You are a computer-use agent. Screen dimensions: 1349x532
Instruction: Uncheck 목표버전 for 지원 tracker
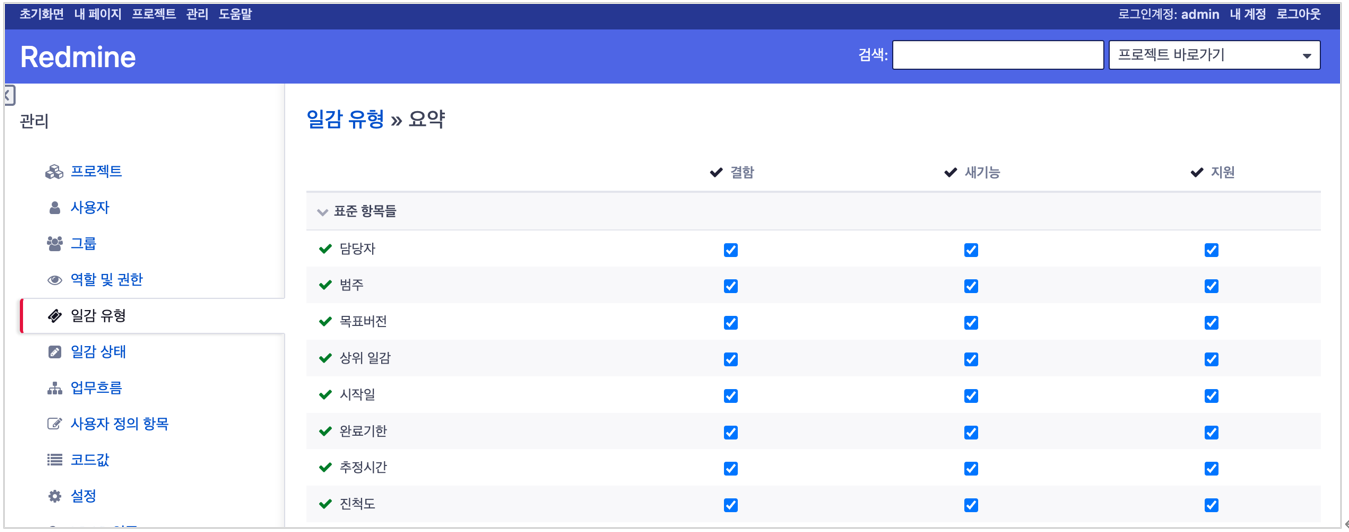click(x=1211, y=323)
